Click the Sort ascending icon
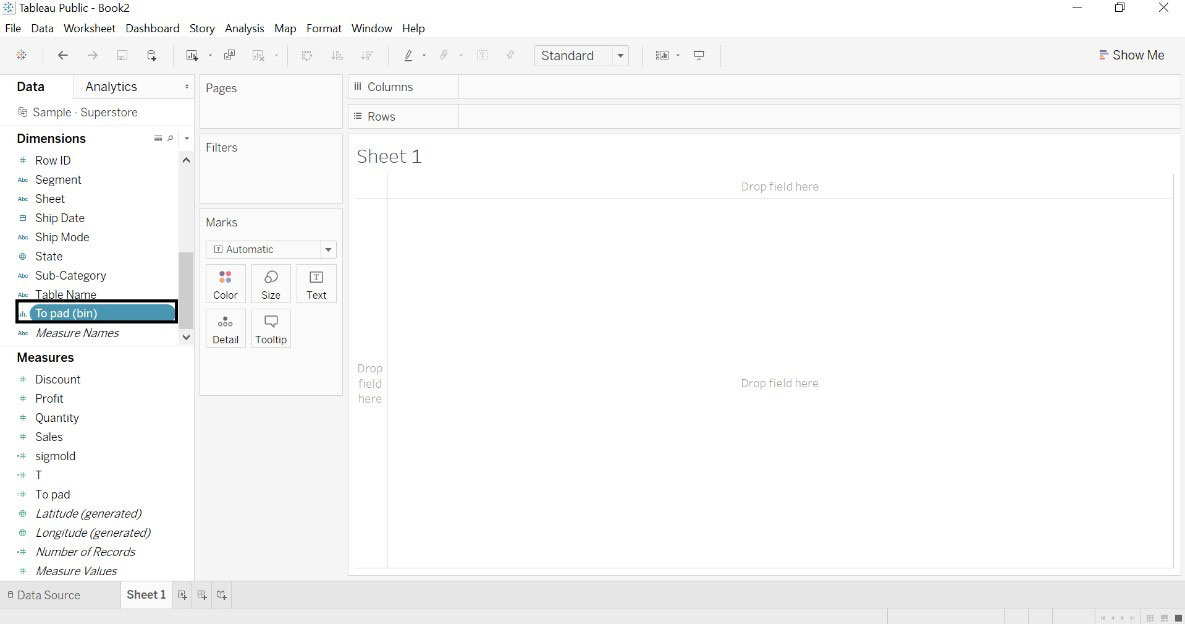1185x624 pixels. click(337, 55)
